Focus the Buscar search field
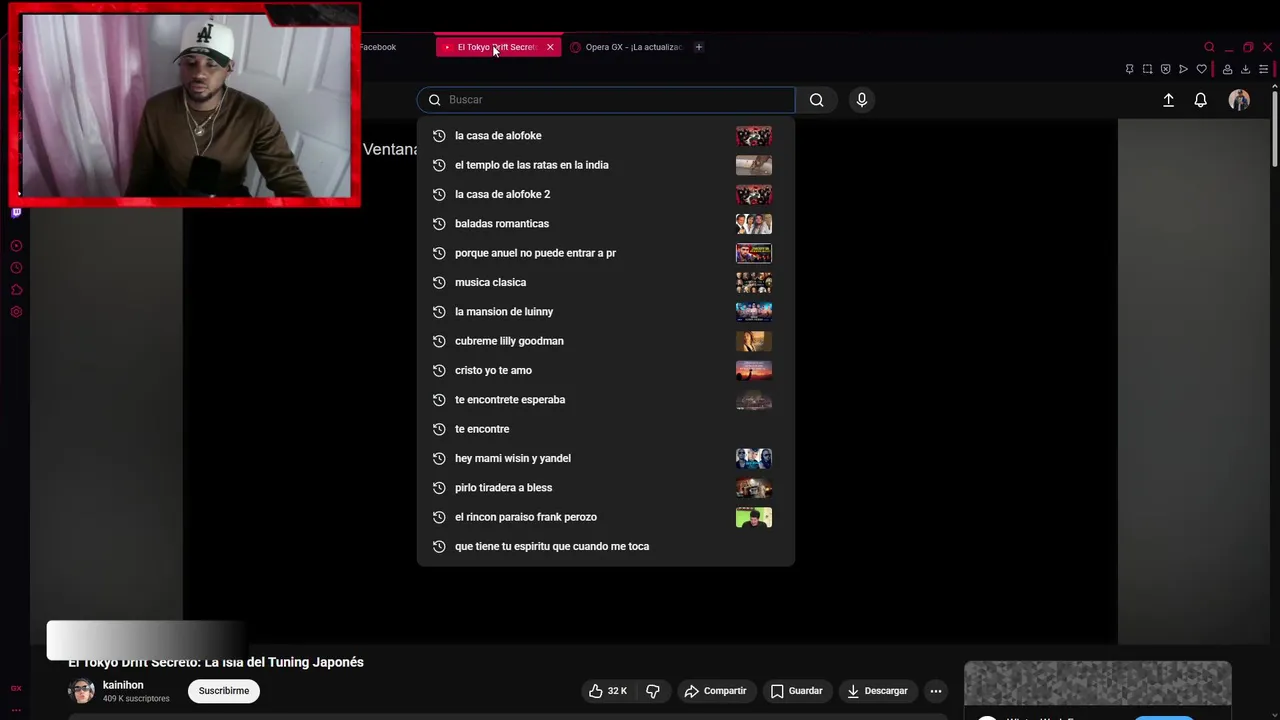Screen dimensions: 1280x720 coord(606,100)
